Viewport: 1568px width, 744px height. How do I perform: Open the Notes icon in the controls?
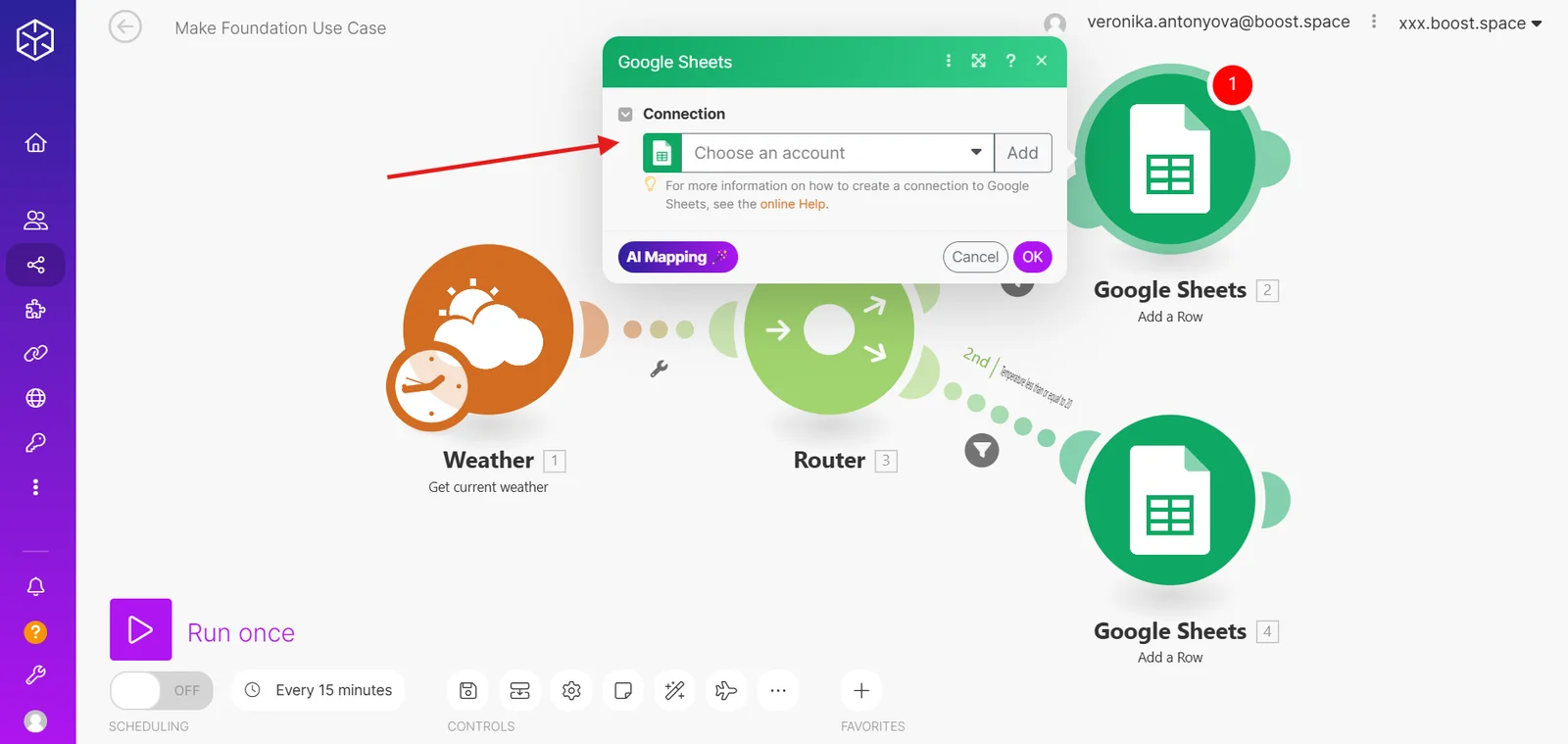pos(623,690)
